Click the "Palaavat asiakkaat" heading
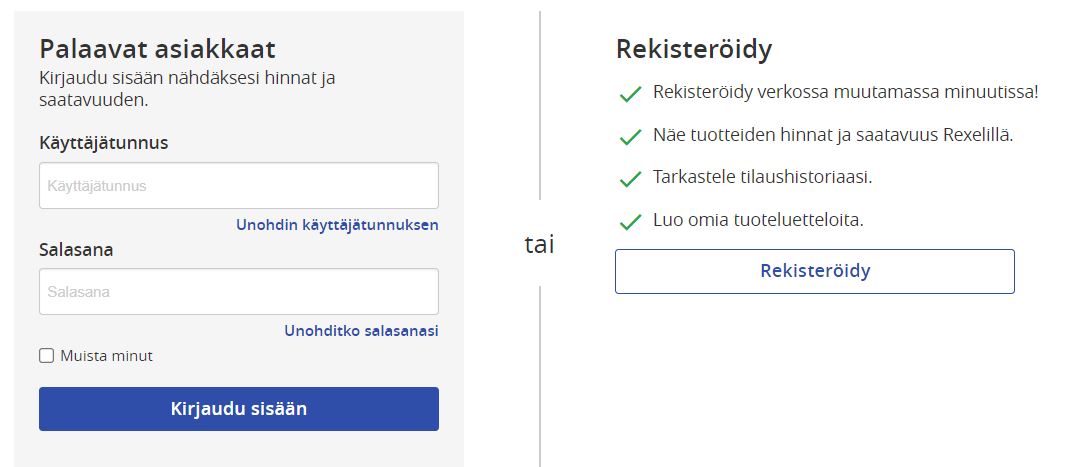 (x=157, y=48)
